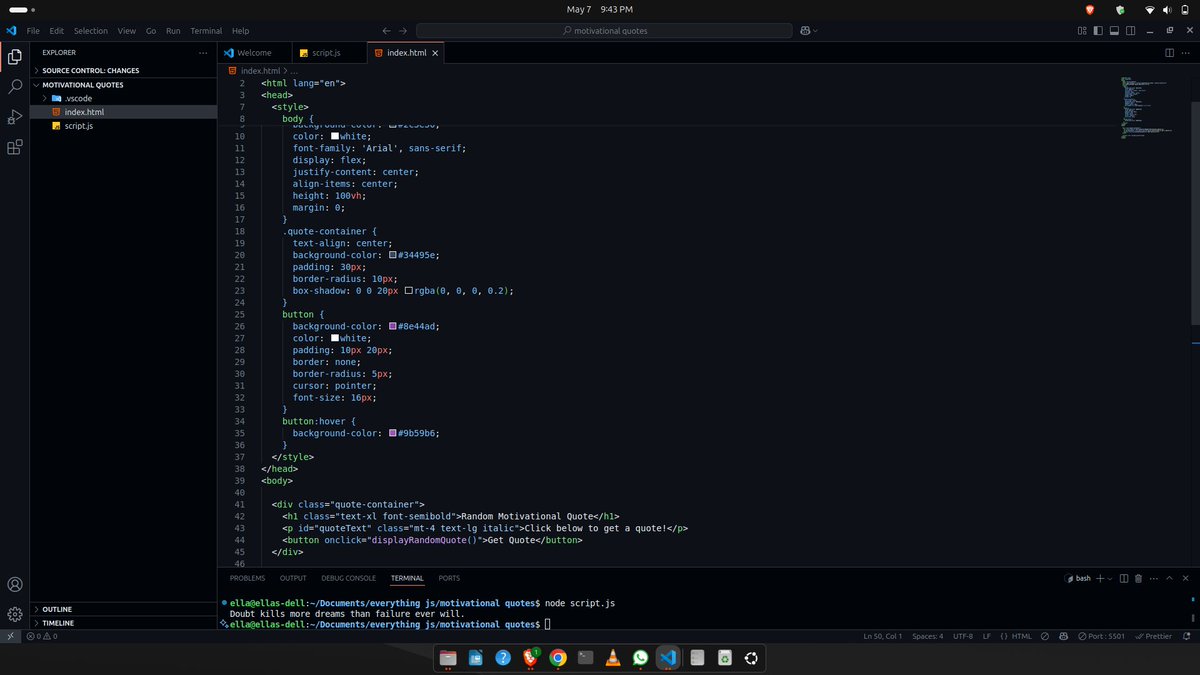Open VLC from the dock
Screen dimensions: 1200x675
click(613, 658)
